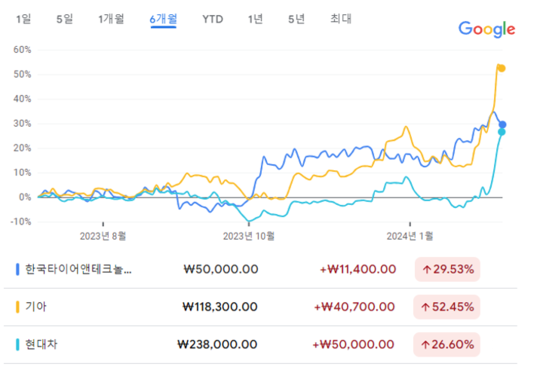Screen dimensions: 540x376
Task: Select the 최대 range tab
Action: pos(341,19)
